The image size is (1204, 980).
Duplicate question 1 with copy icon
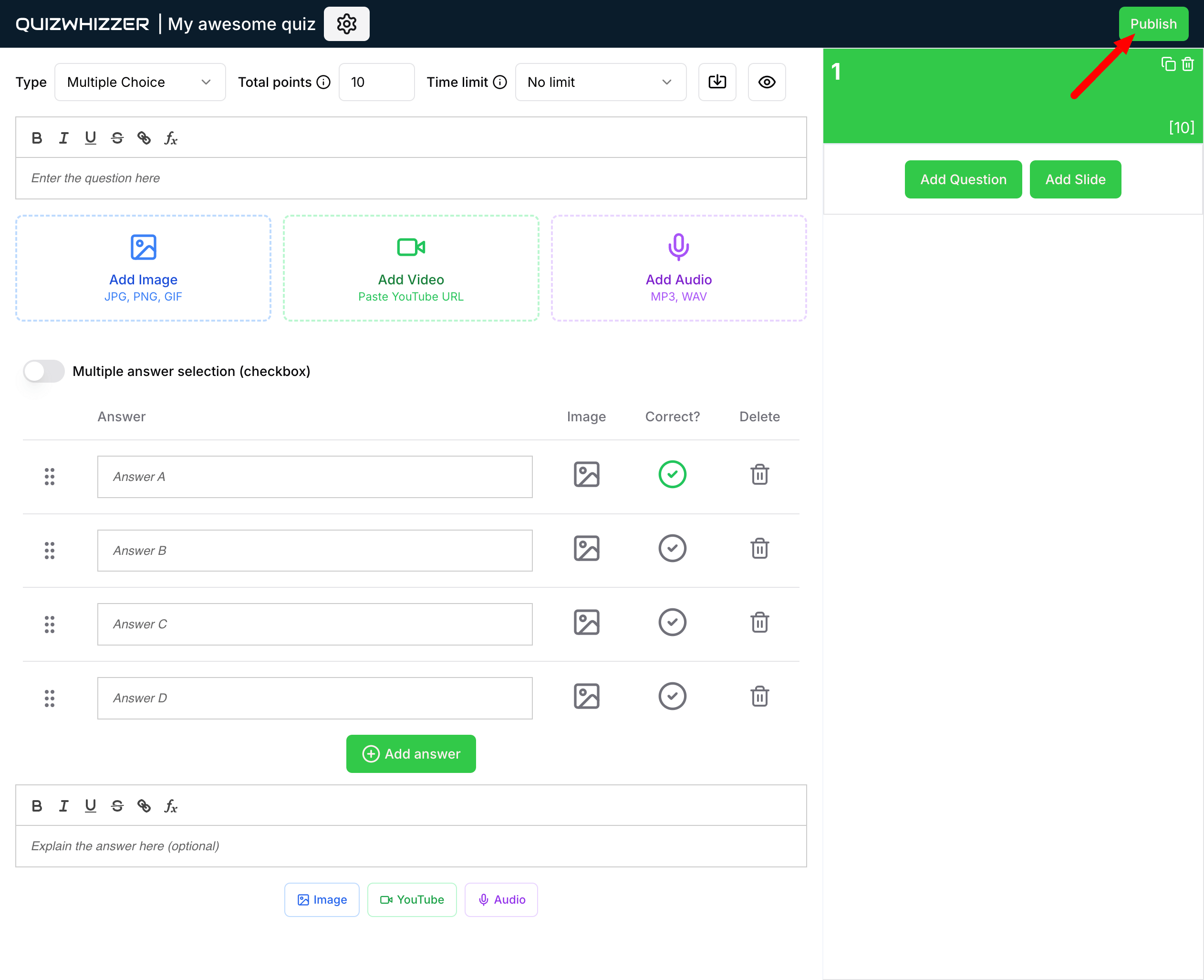click(x=1168, y=64)
